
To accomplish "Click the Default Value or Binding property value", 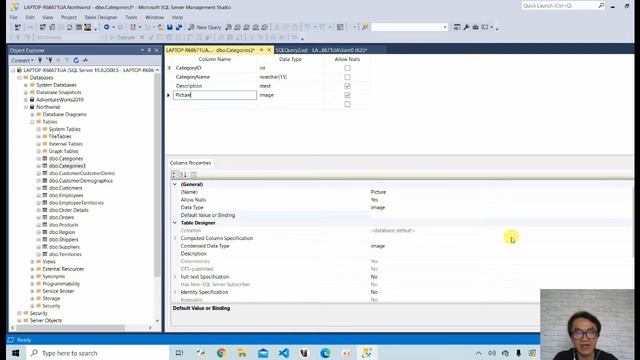I will coord(500,215).
